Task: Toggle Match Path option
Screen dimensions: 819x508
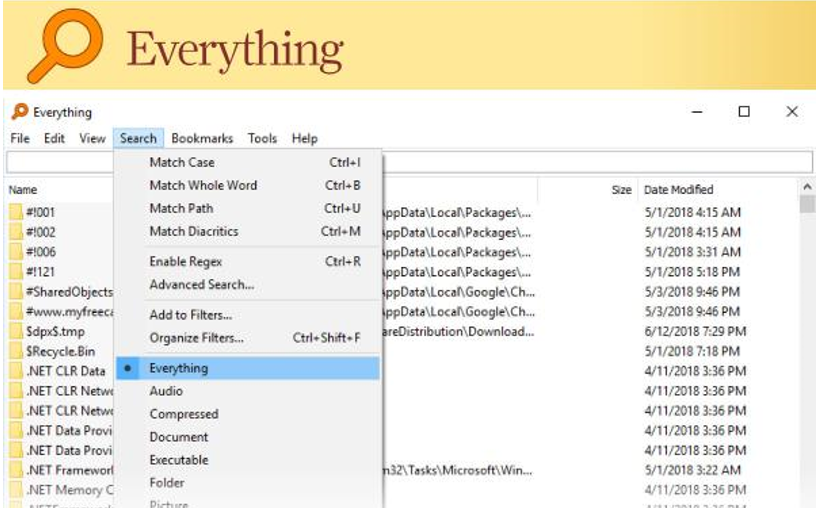Action: click(x=248, y=208)
